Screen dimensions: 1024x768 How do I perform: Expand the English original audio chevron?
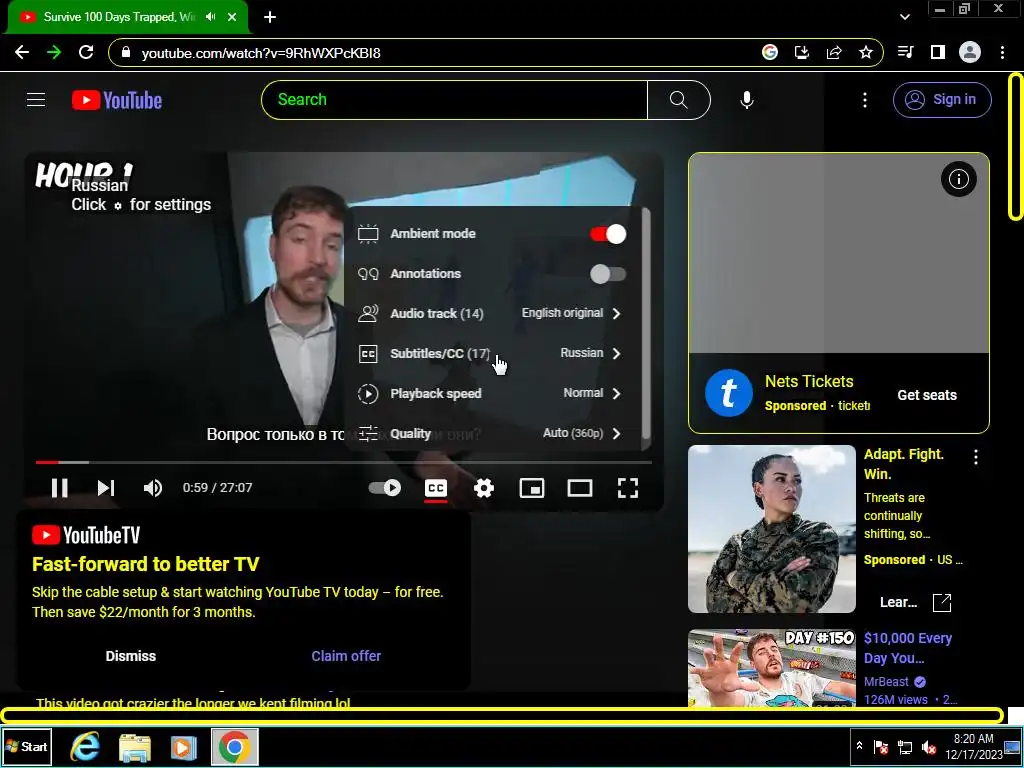point(616,313)
